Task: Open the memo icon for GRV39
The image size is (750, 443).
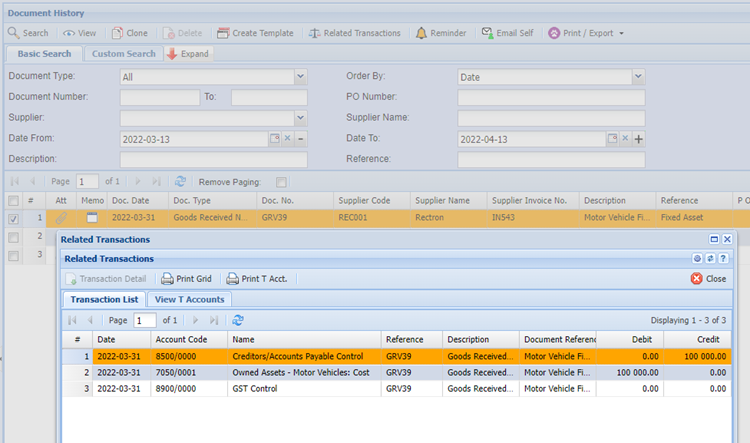Action: pos(92,217)
